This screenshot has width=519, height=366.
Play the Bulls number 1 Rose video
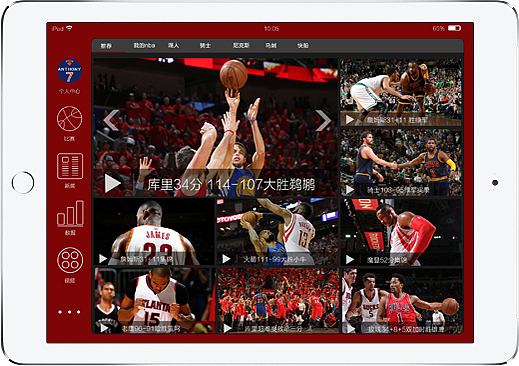click(350, 329)
